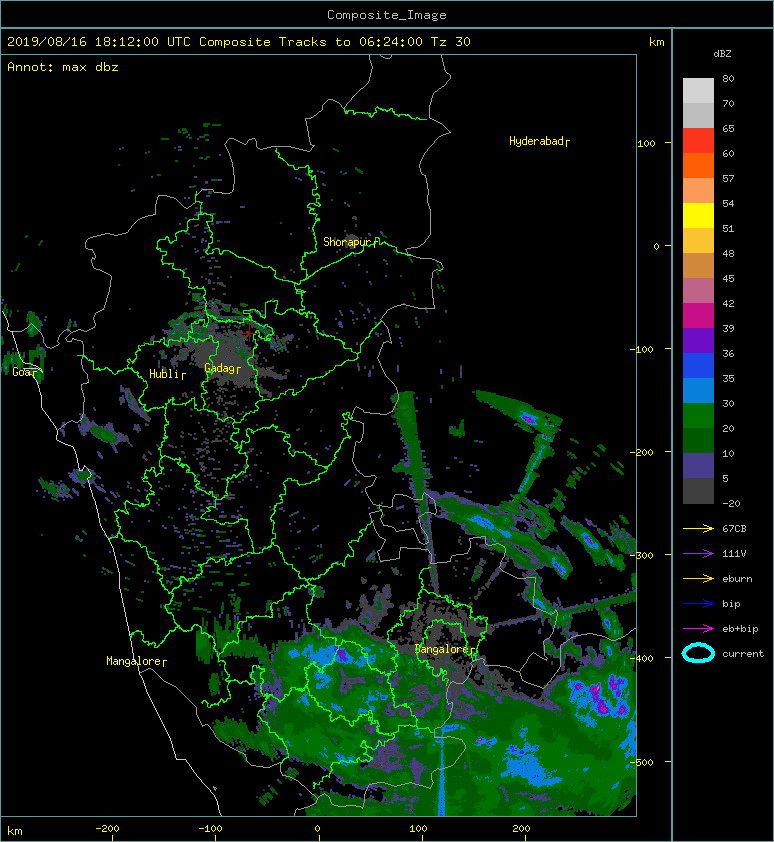Select the bright green dBZ swatch
The image size is (774, 842).
[698, 416]
